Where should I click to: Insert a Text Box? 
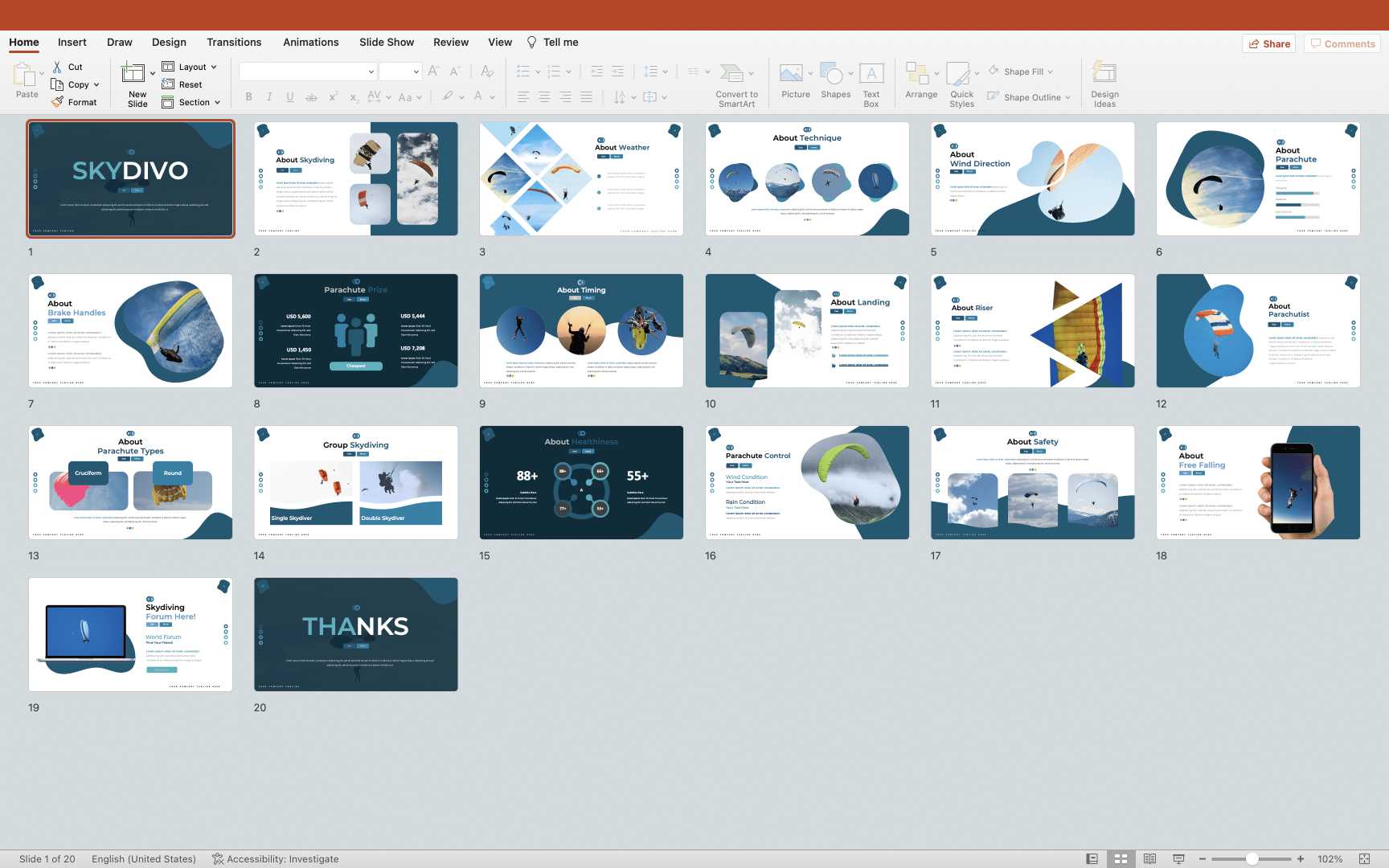click(871, 75)
